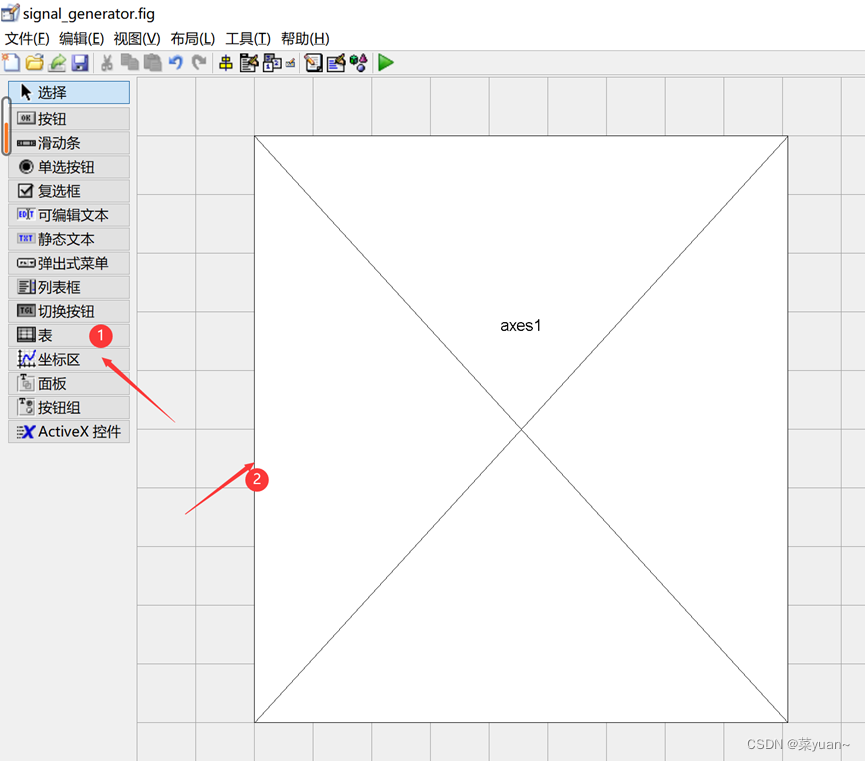Click the axes1 area in the layout
Screen dimensions: 865x761
(520, 325)
